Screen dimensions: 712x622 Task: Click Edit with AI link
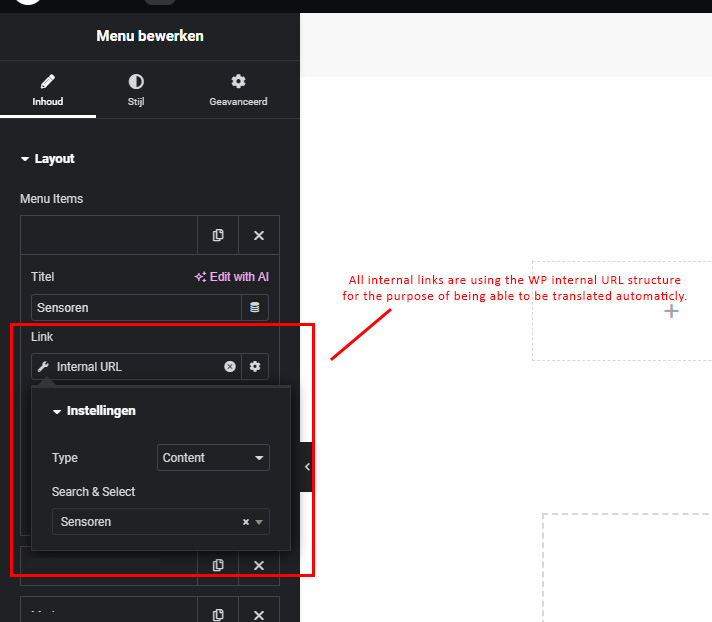232,277
